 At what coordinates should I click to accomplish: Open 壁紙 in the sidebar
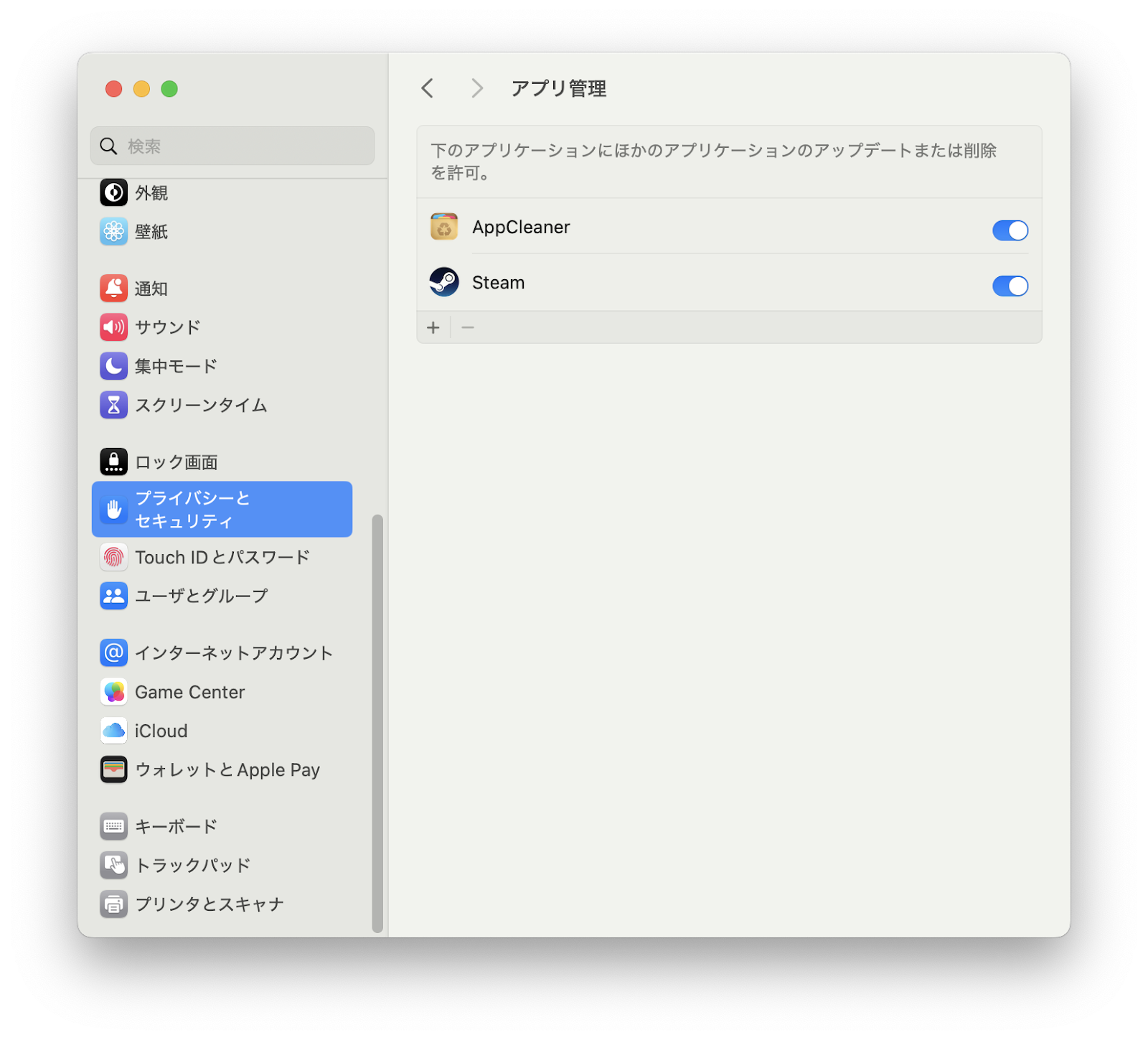[x=151, y=232]
